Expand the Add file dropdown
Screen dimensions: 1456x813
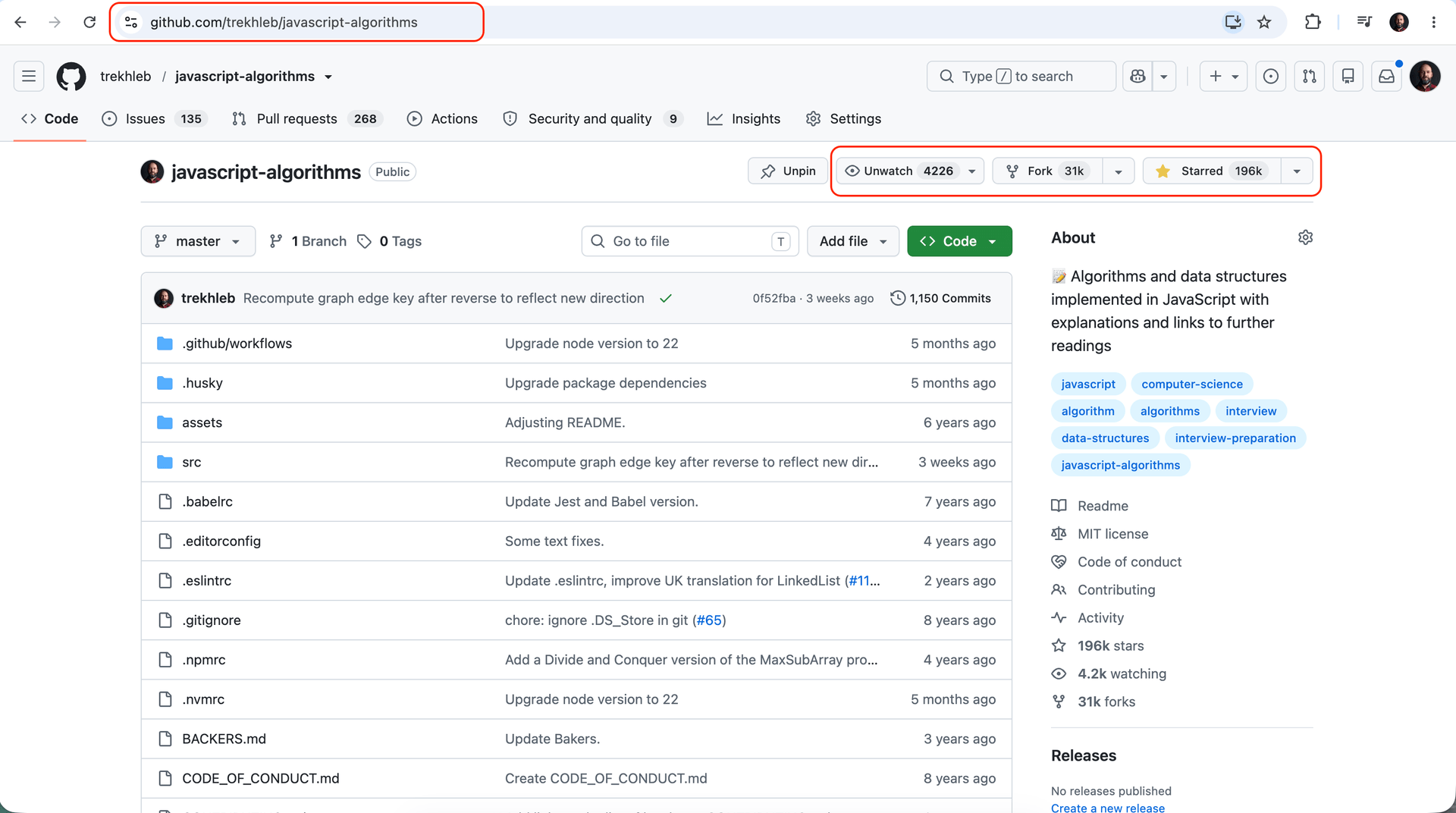853,241
